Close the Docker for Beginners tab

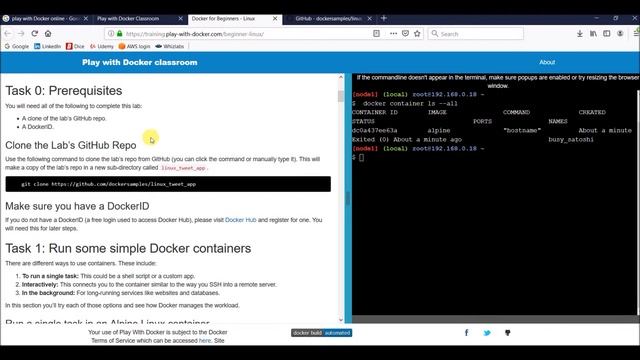click(x=275, y=19)
